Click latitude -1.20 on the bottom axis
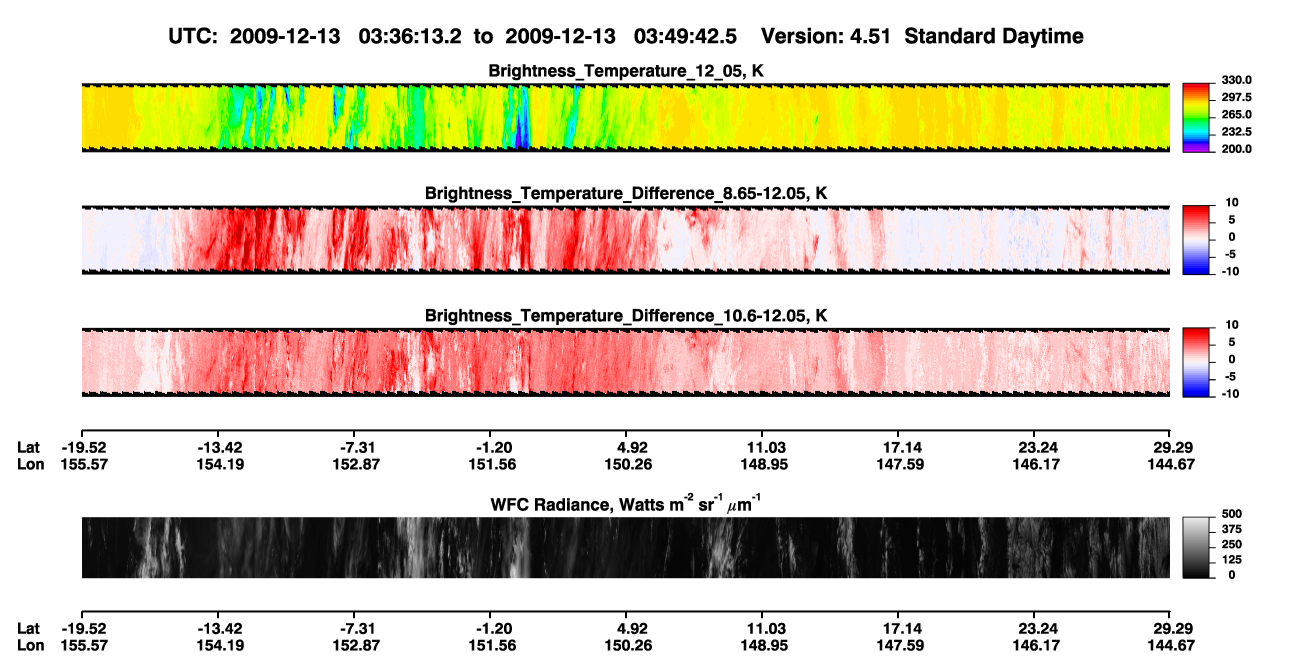The width and height of the screenshot is (1300, 667). tap(492, 628)
